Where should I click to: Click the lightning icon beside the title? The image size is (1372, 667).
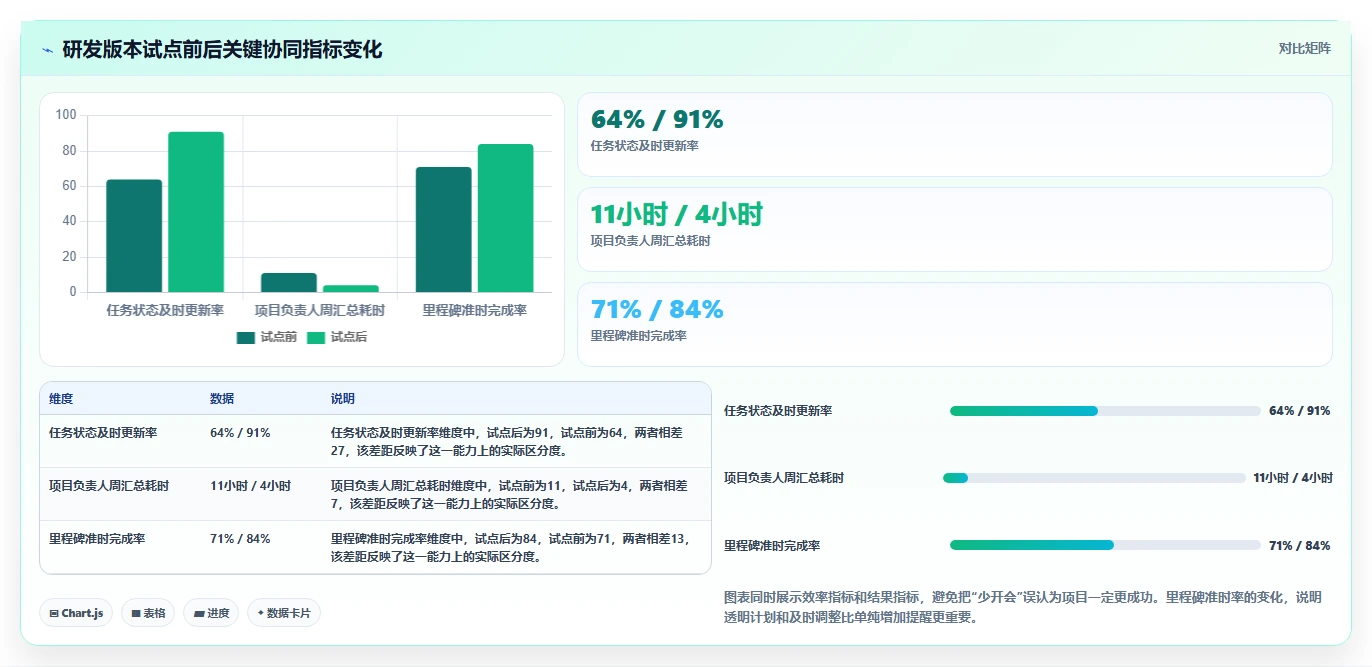click(48, 50)
